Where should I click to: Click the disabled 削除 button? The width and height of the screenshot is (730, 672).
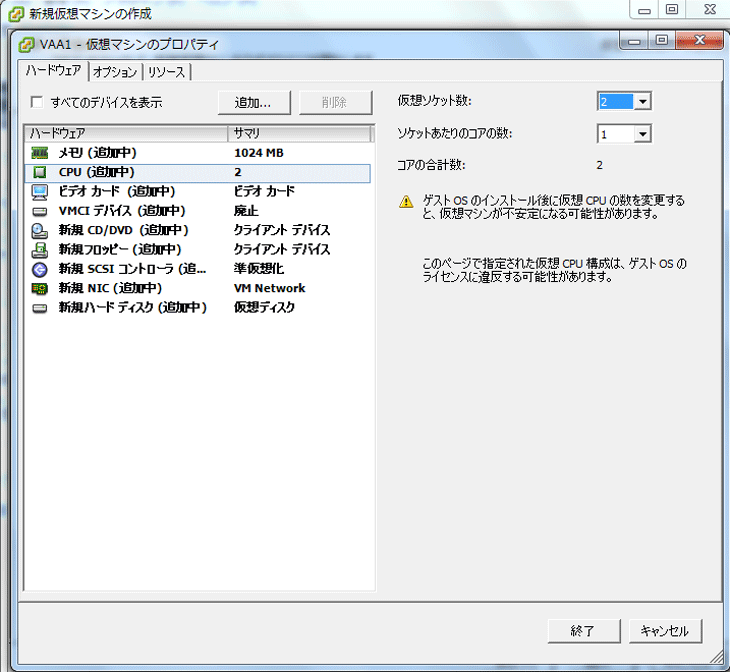coord(335,102)
